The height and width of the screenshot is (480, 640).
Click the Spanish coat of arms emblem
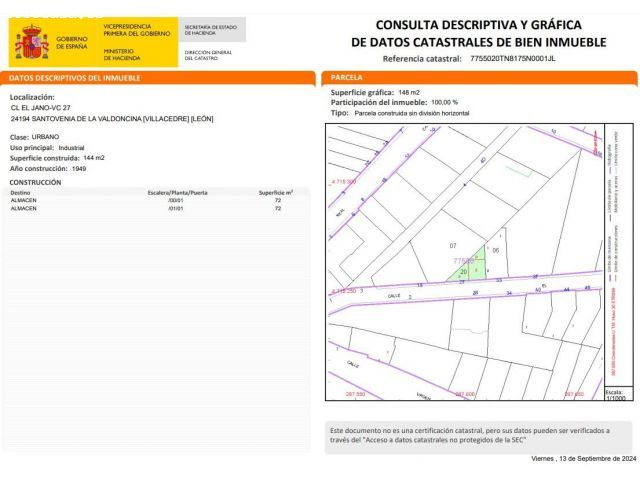tap(31, 42)
